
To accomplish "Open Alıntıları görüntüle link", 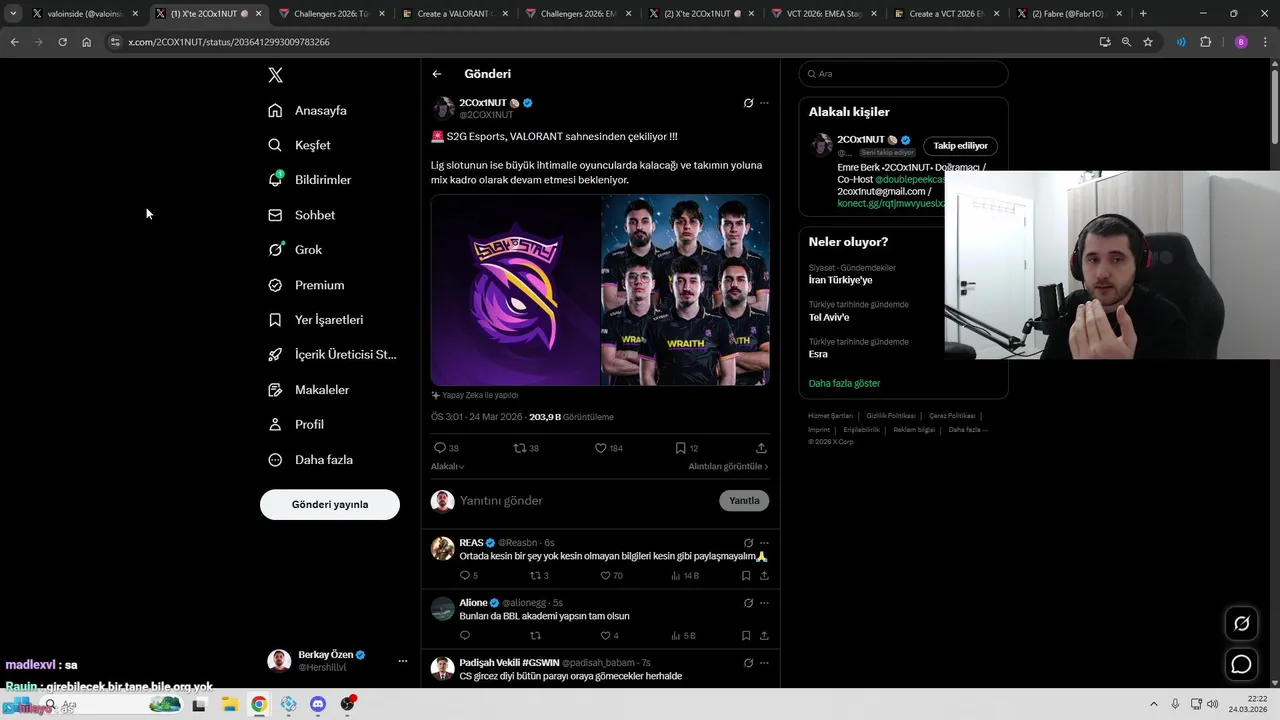I will 728,467.
